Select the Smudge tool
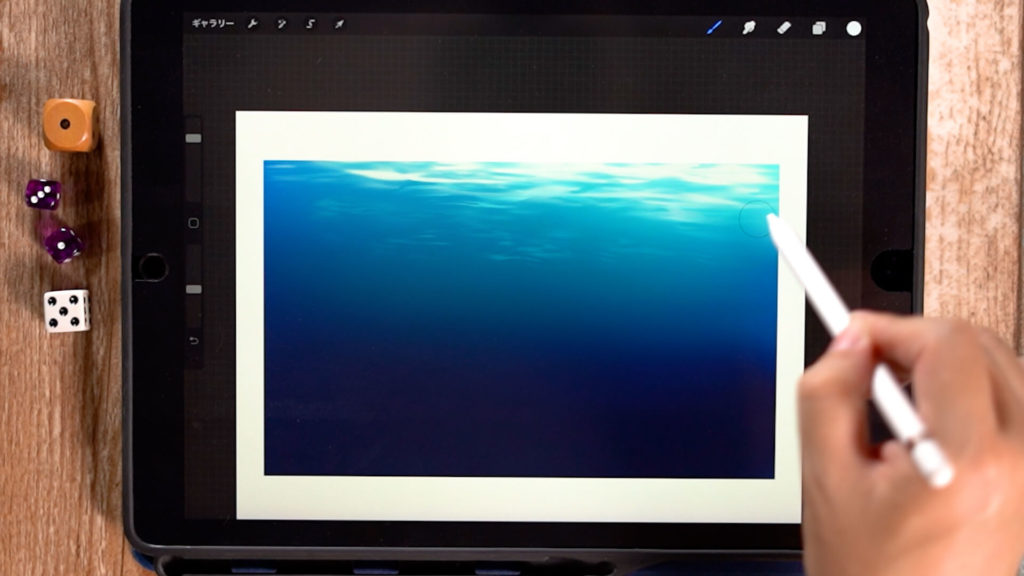 [x=748, y=27]
